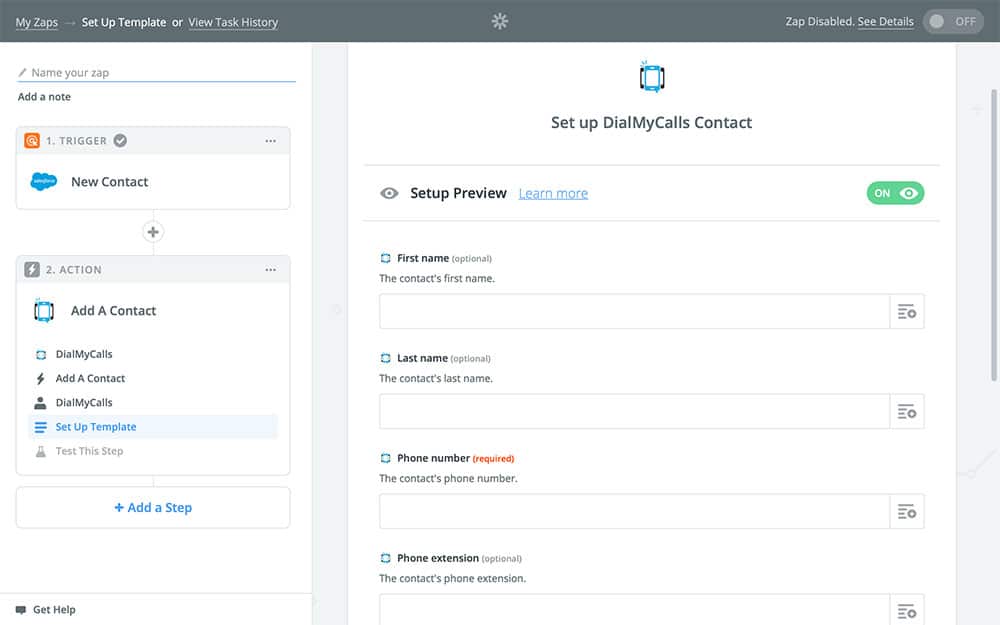The height and width of the screenshot is (625, 1000).
Task: Click the eye icon beside Setup Preview
Action: [x=389, y=194]
